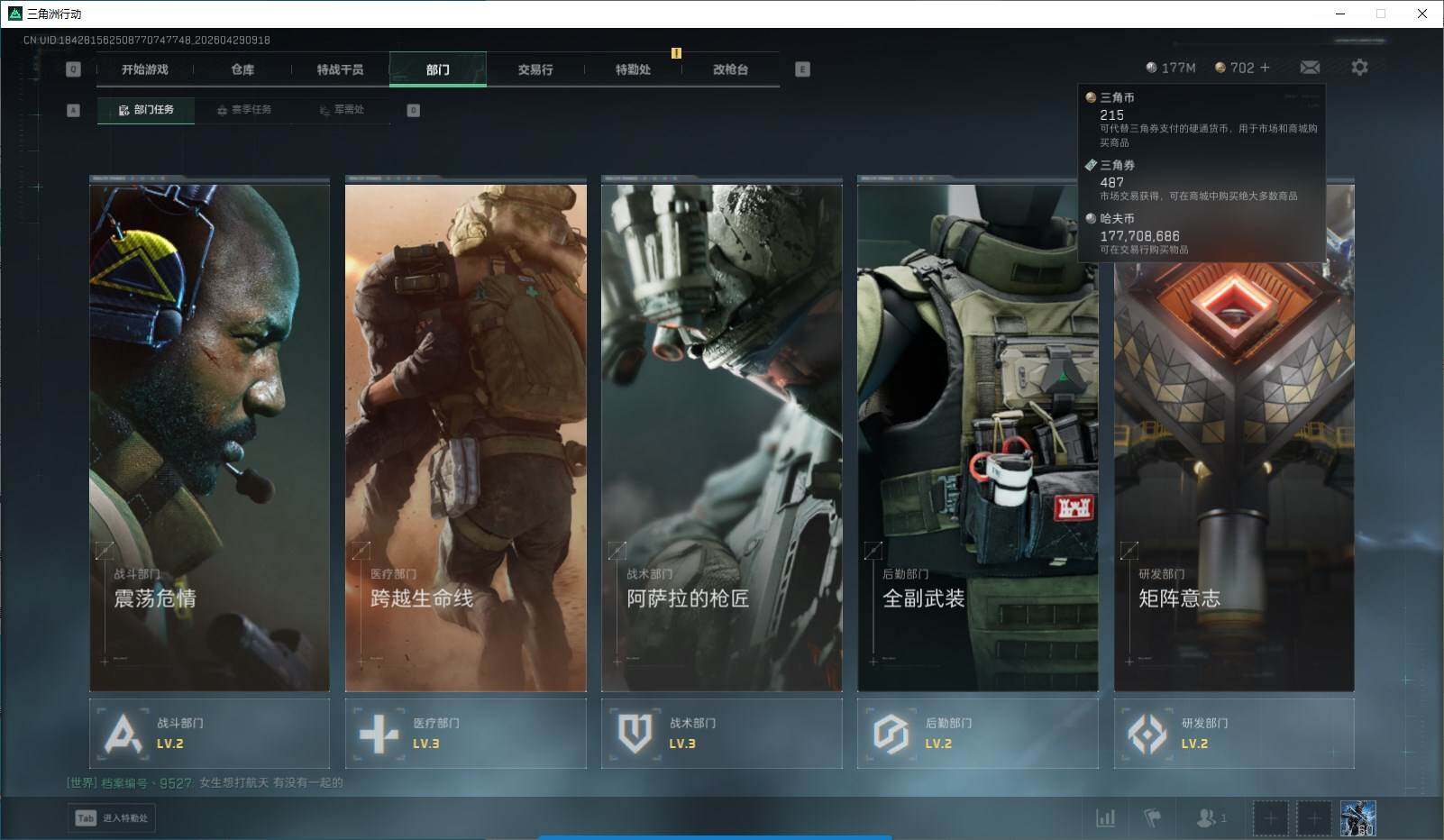Click the 后勤部门 hexagon emblem icon
Screen dimensions: 1444x840
(x=891, y=734)
